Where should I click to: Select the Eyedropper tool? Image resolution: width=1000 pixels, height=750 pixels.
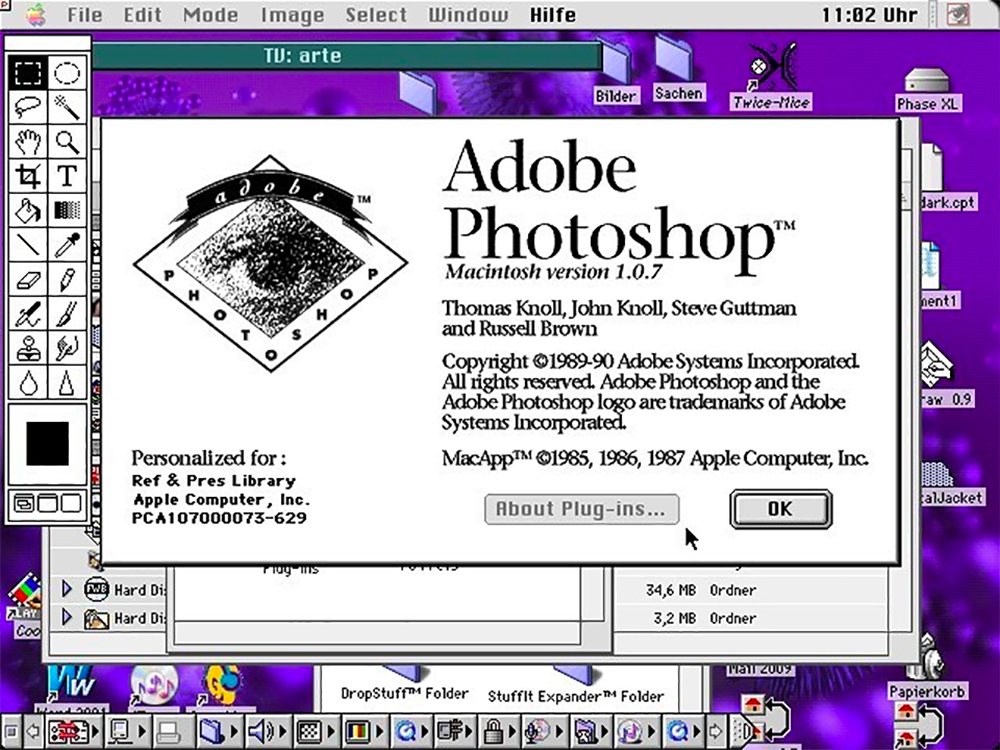pos(67,245)
